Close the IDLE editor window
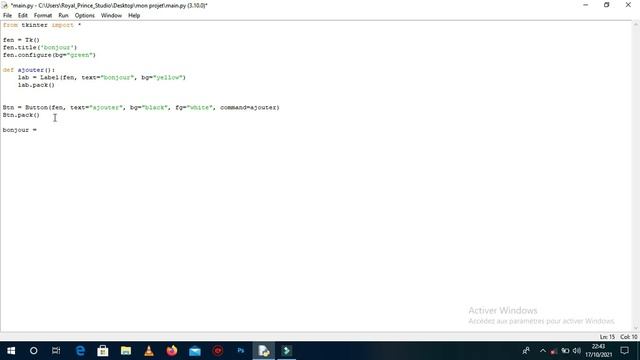The height and width of the screenshot is (360, 640). [x=628, y=5]
